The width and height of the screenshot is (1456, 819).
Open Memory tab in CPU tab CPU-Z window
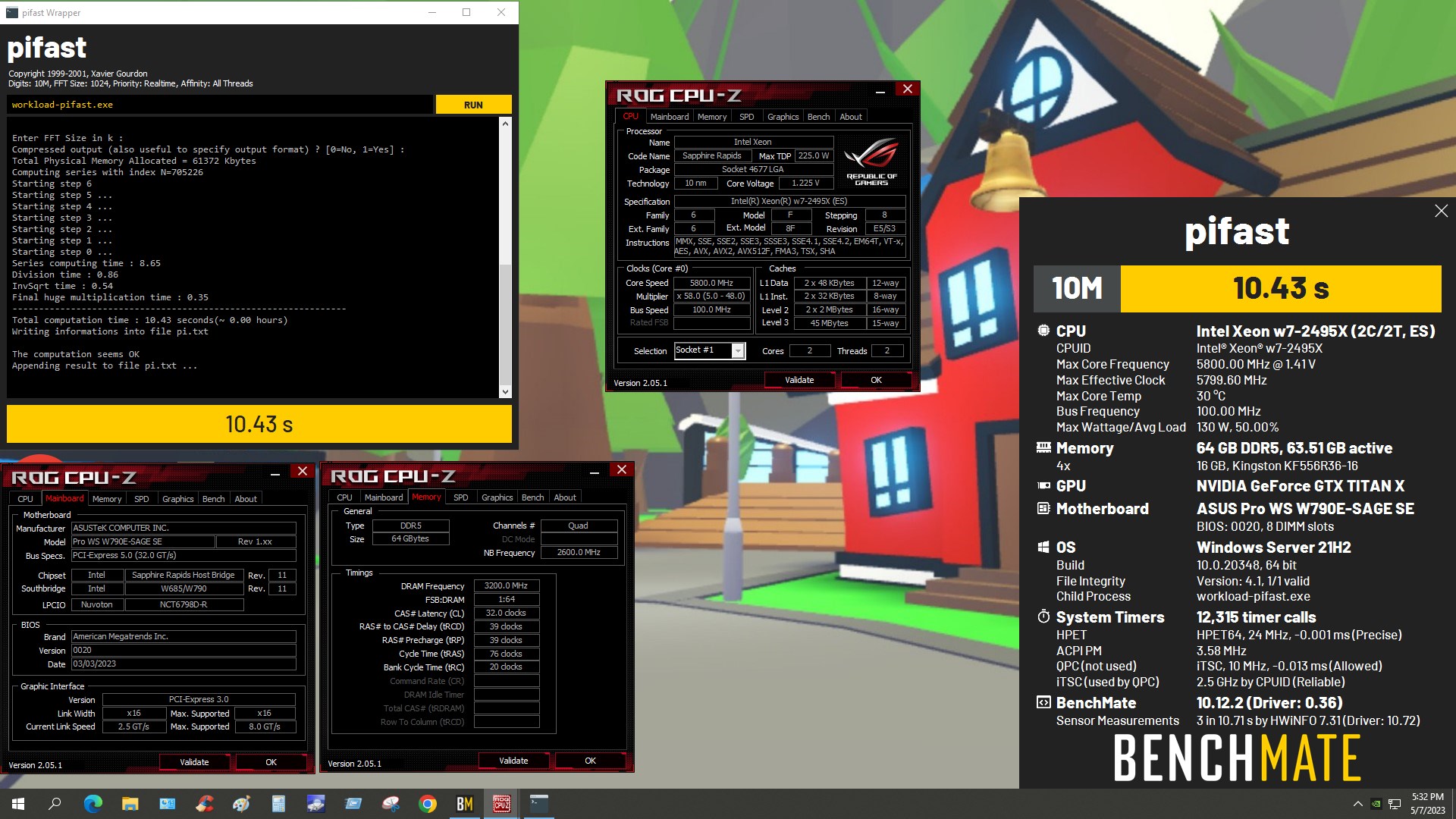712,117
